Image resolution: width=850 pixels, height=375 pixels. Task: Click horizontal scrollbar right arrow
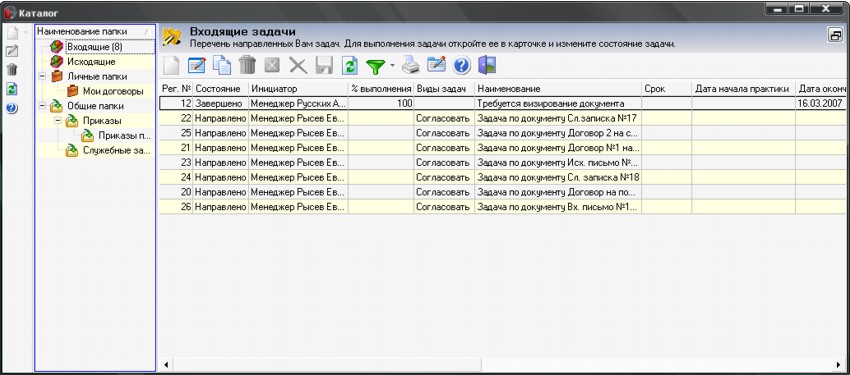tap(839, 365)
